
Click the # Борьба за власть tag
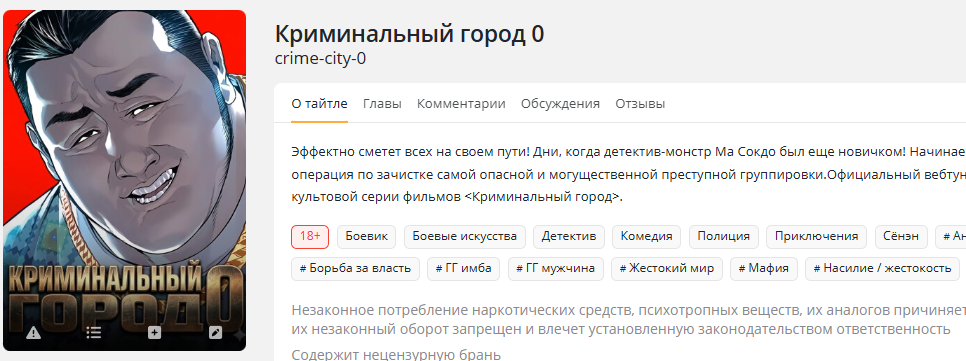click(355, 269)
